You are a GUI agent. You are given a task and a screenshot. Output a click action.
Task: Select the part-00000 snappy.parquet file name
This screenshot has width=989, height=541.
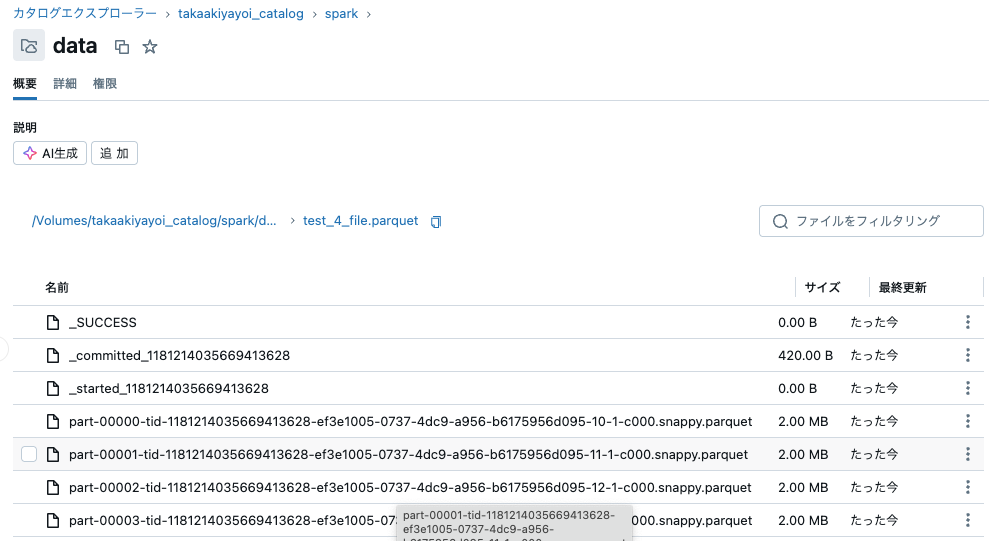pos(411,421)
